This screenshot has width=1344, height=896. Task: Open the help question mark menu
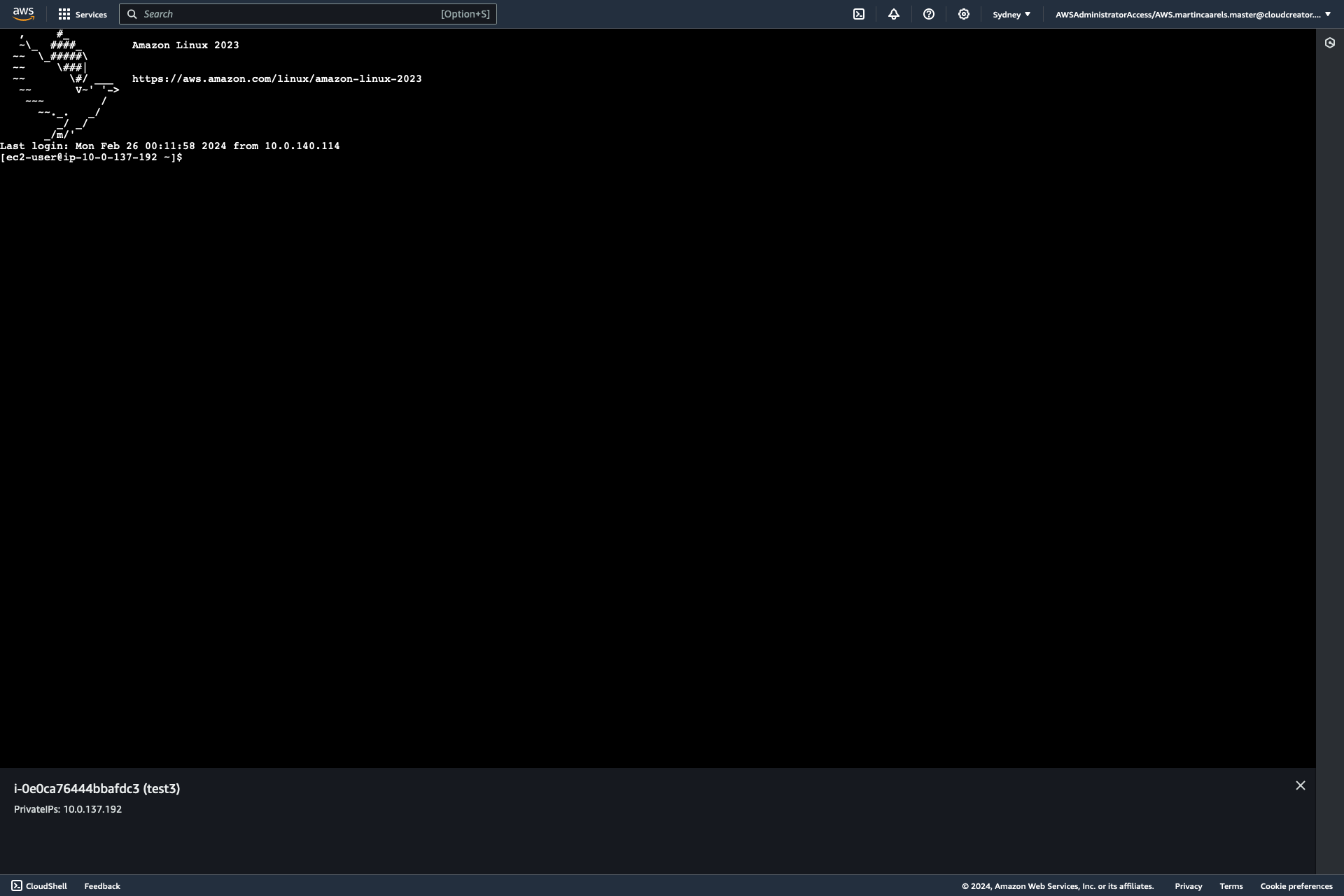coord(929,14)
